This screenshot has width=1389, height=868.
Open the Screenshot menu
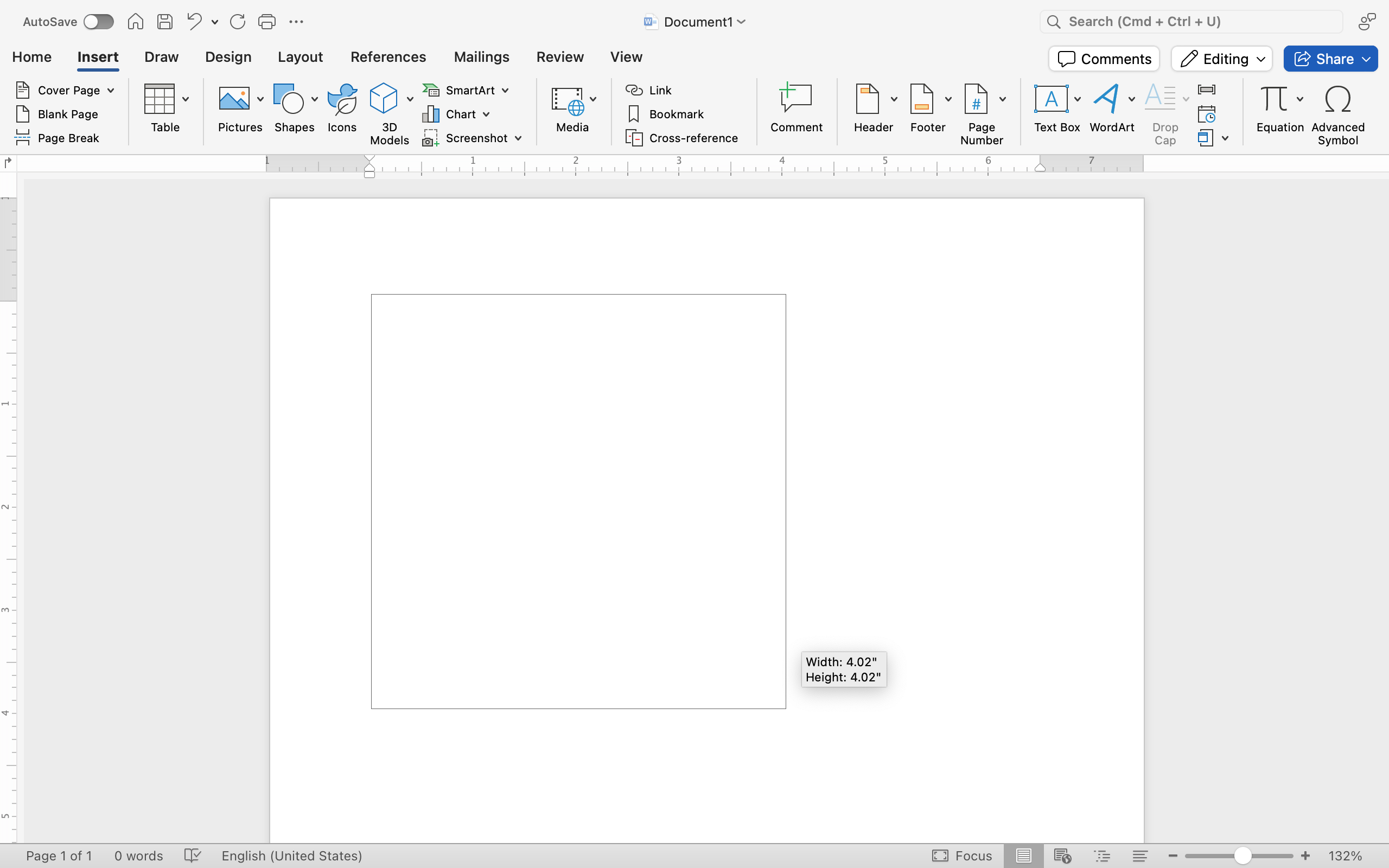[x=472, y=138]
